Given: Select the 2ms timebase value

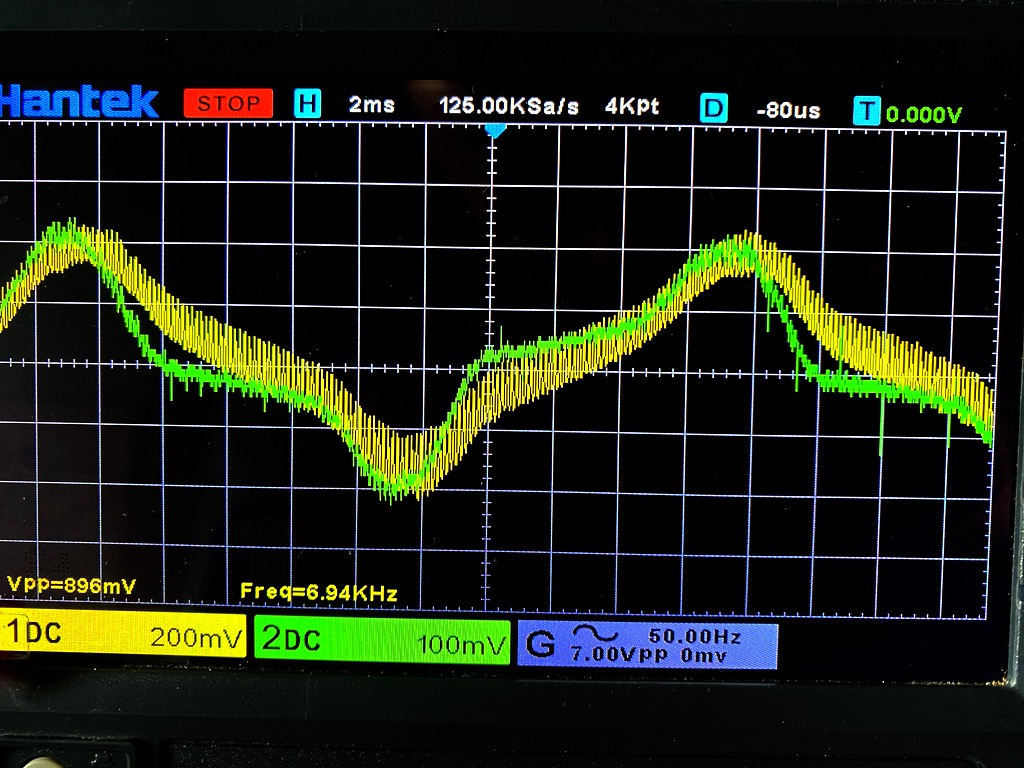Looking at the screenshot, I should [x=371, y=104].
